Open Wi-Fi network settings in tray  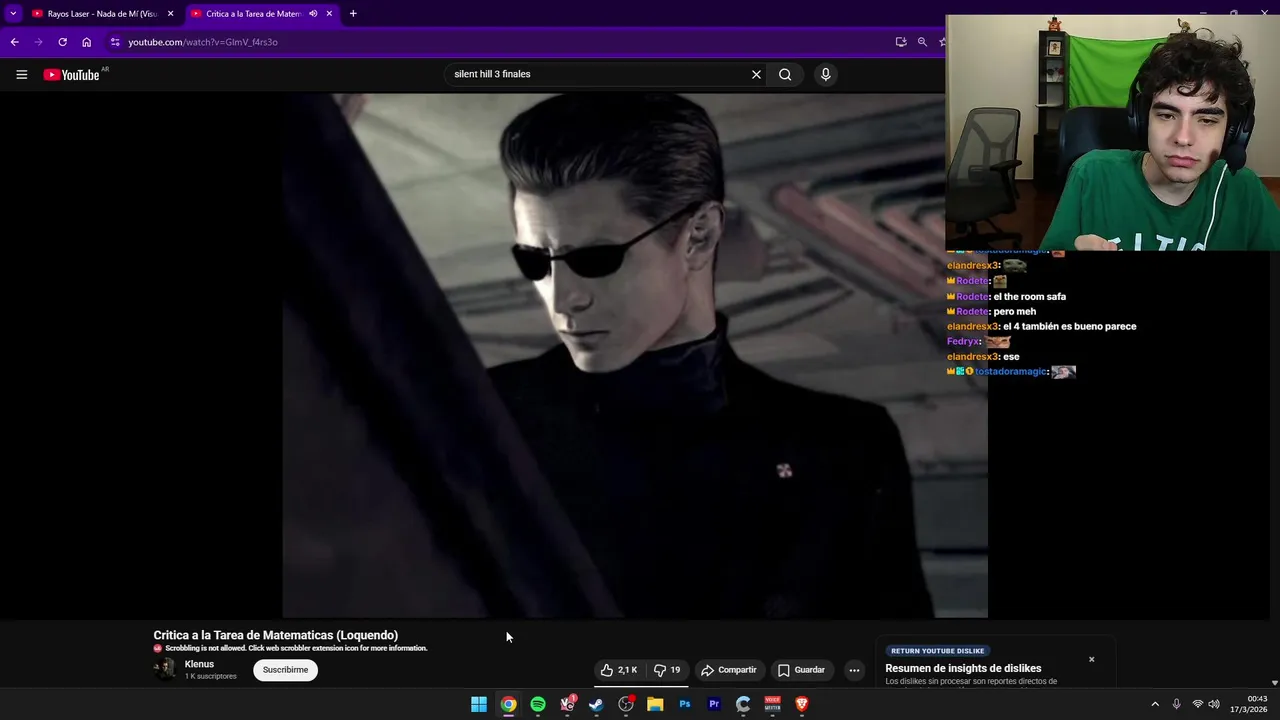(x=1197, y=704)
